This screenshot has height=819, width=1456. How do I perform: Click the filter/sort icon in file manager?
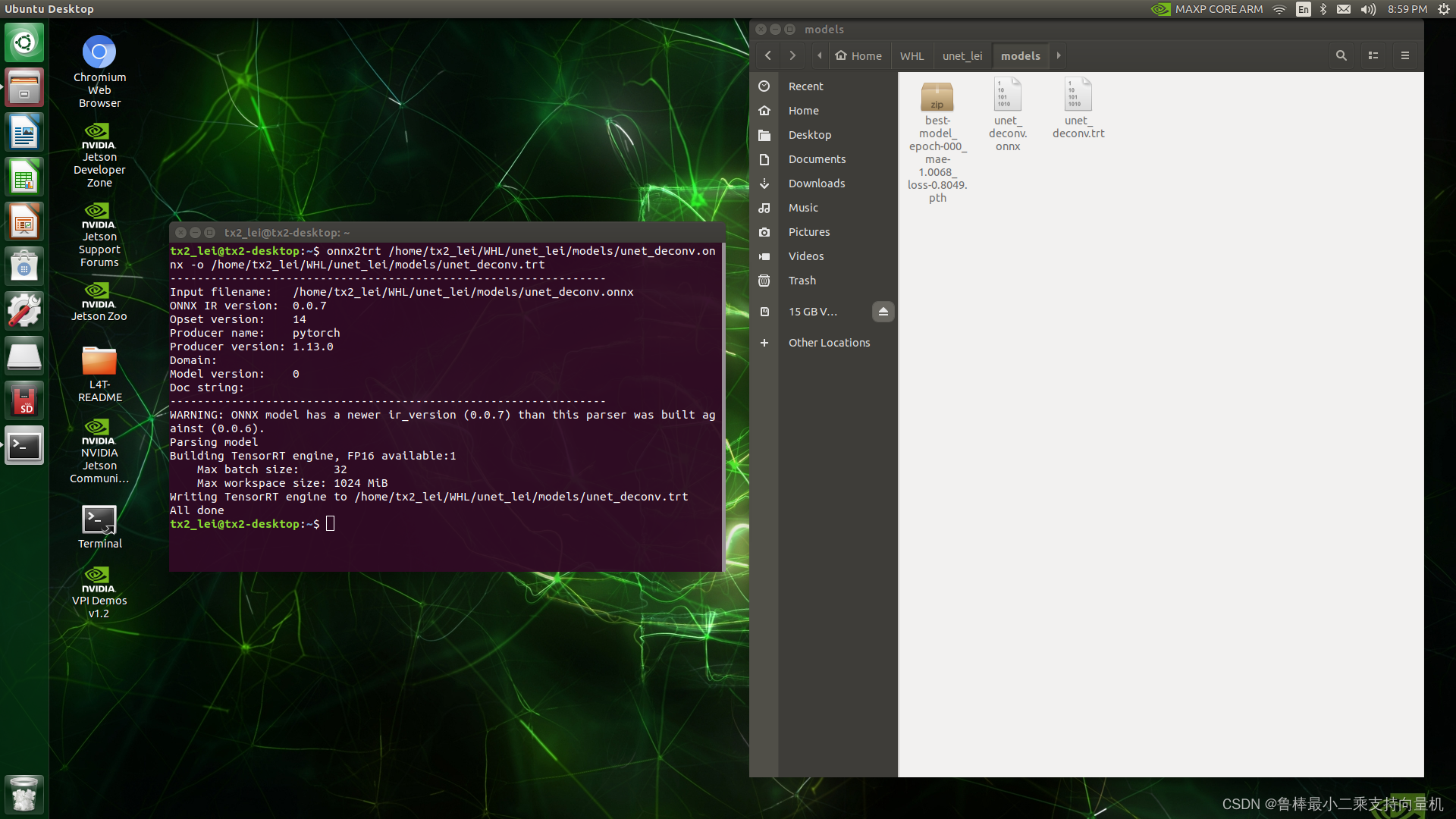coord(1373,55)
